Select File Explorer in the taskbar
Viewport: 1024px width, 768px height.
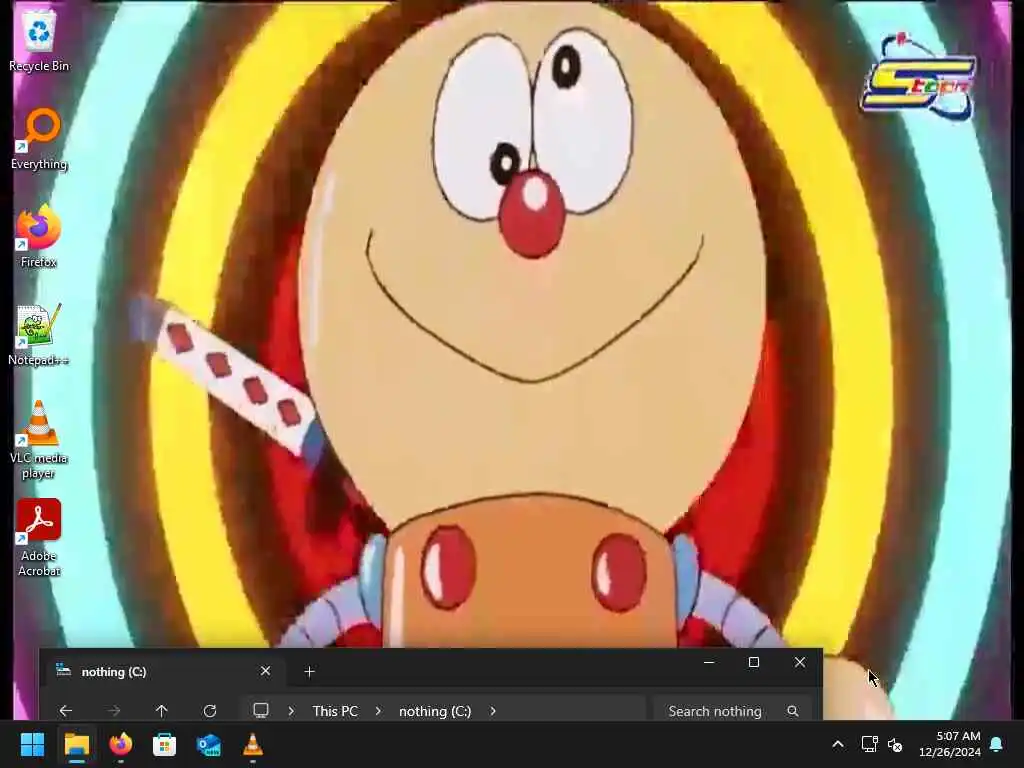[x=76, y=744]
